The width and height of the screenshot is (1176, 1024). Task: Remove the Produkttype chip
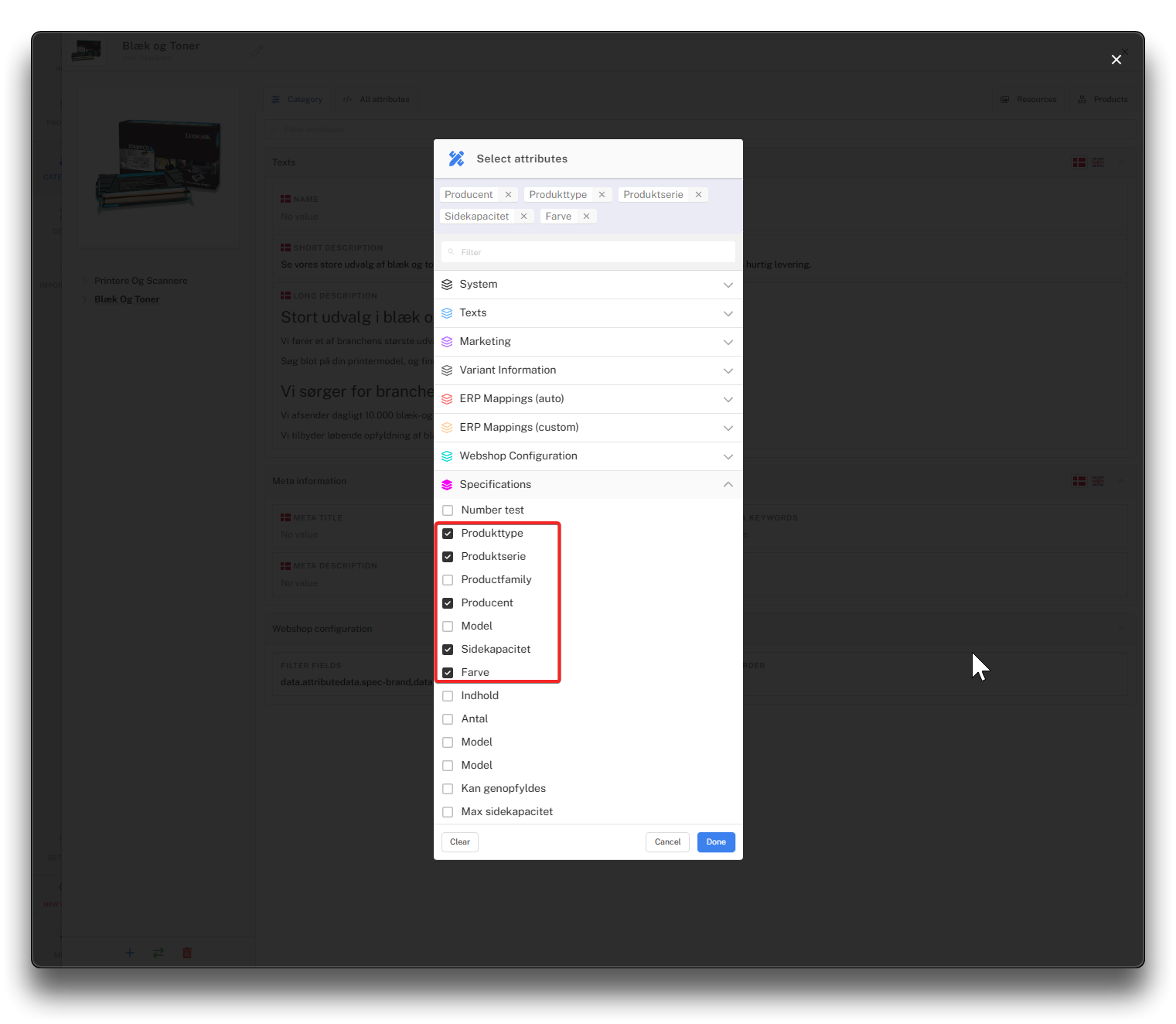pos(602,195)
